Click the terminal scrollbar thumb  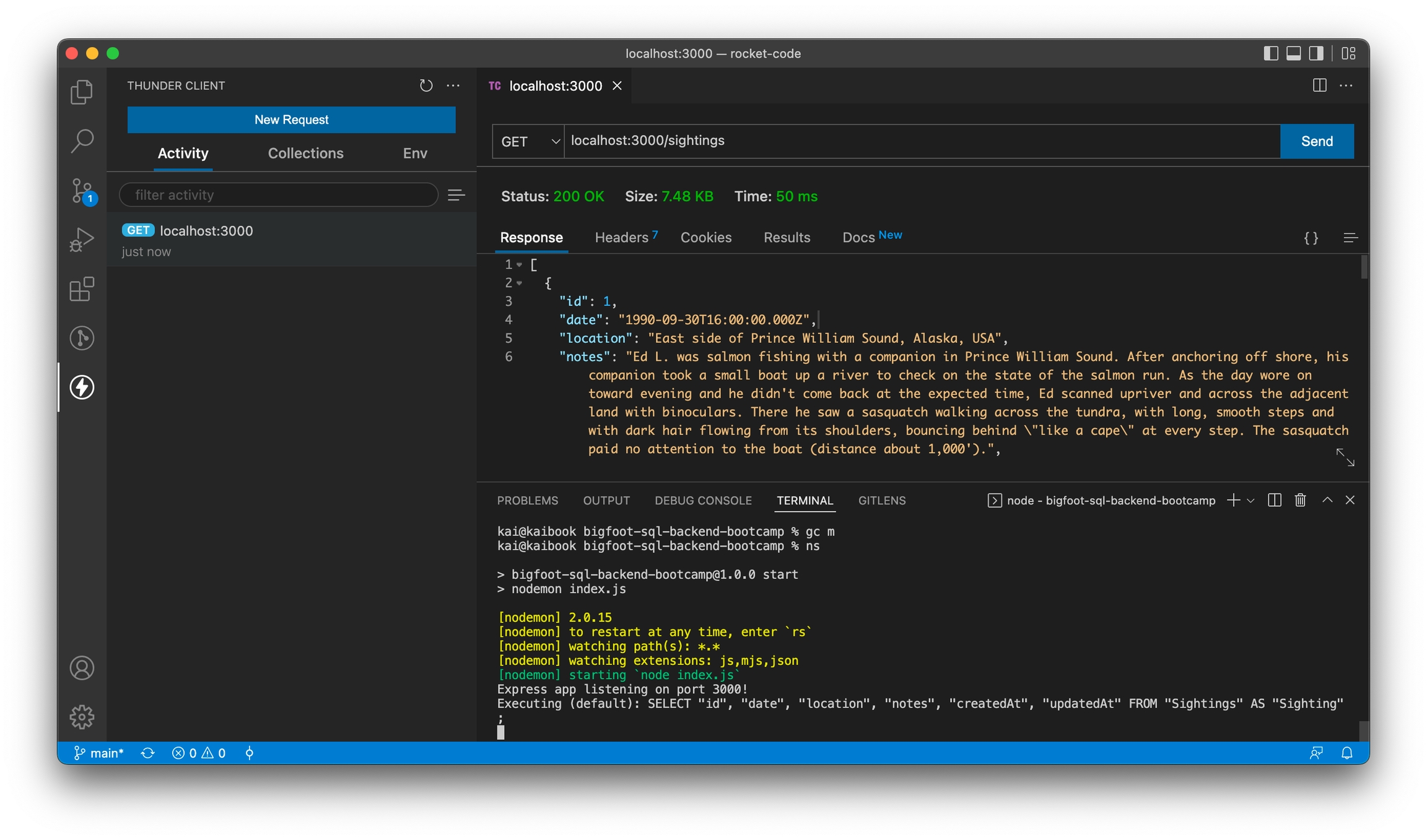click(x=1363, y=730)
